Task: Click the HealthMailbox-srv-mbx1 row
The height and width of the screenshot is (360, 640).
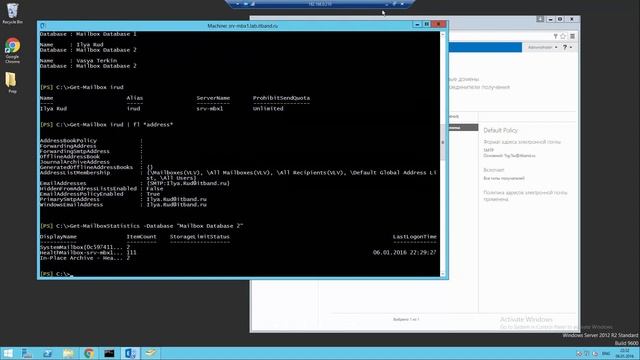Action: coord(238,253)
